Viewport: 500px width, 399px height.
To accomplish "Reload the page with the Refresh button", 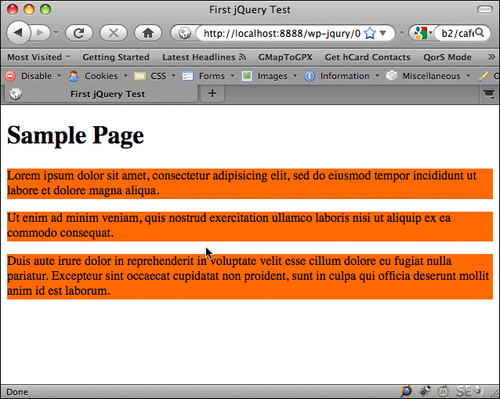I will pos(79,33).
